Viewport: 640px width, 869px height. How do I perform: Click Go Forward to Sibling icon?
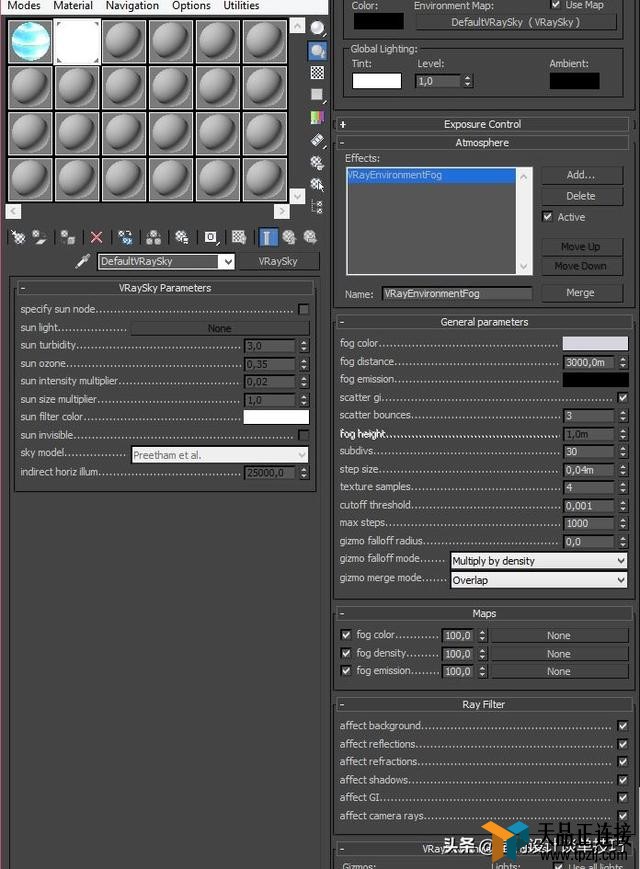coord(310,237)
